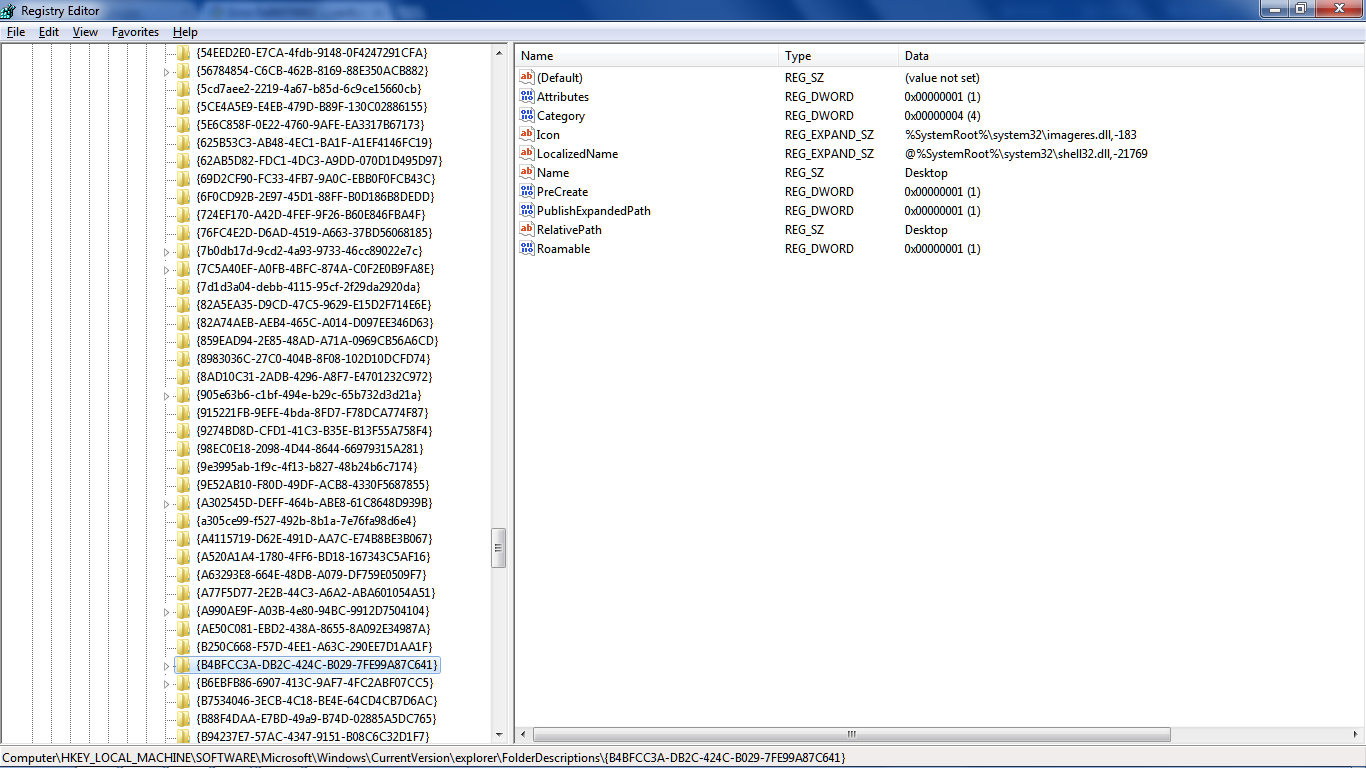
Task: Select key {859EAD94-2E85-48AD-A71A-0969CB56A6CD}
Action: tap(318, 340)
